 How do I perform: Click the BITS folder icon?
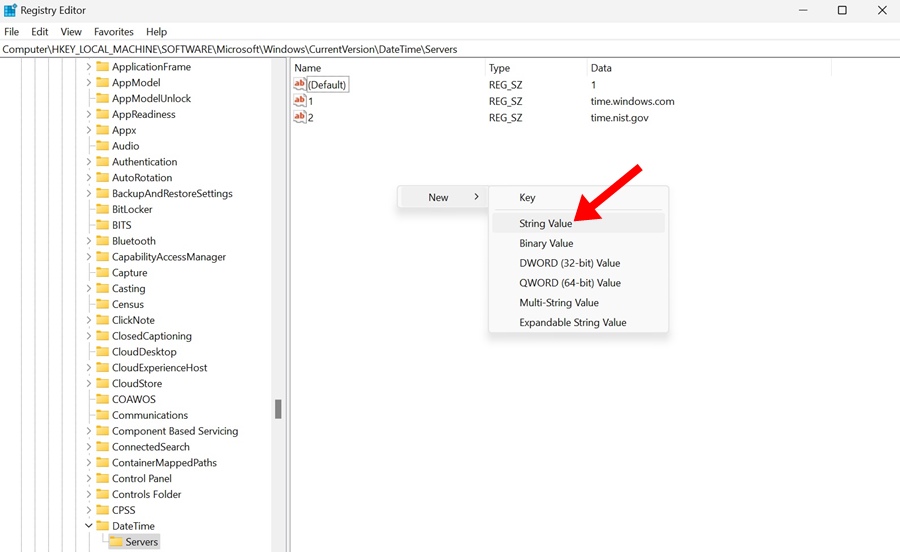(x=103, y=225)
